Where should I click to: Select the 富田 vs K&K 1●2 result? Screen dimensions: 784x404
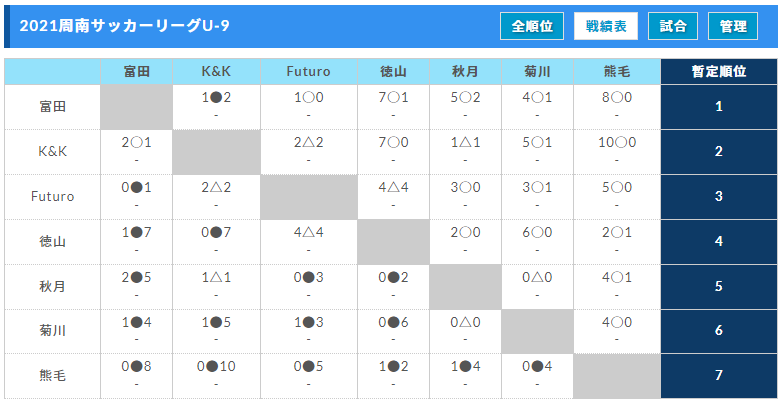(x=216, y=98)
